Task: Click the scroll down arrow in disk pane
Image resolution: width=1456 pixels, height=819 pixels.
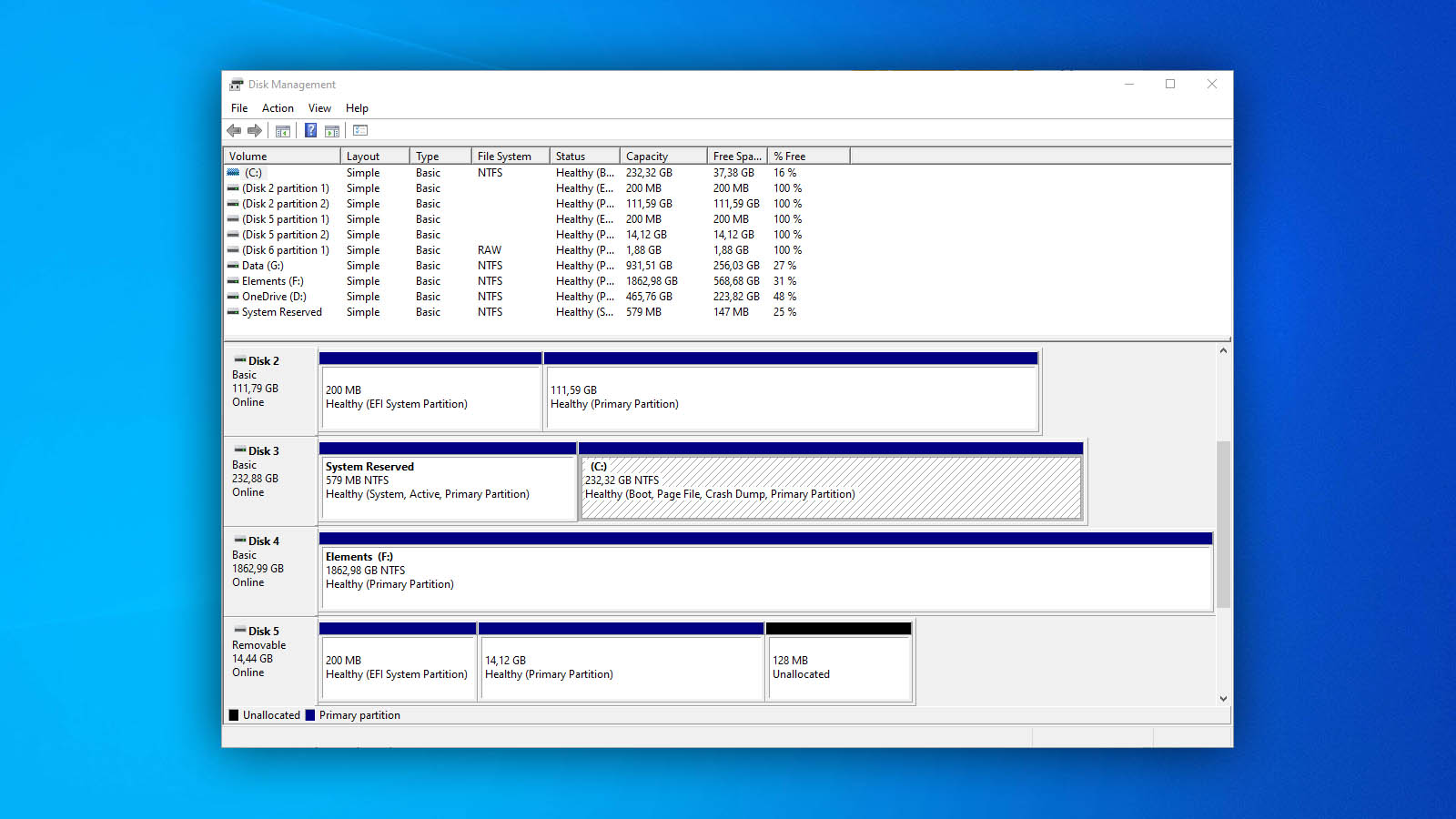Action: [x=1223, y=699]
